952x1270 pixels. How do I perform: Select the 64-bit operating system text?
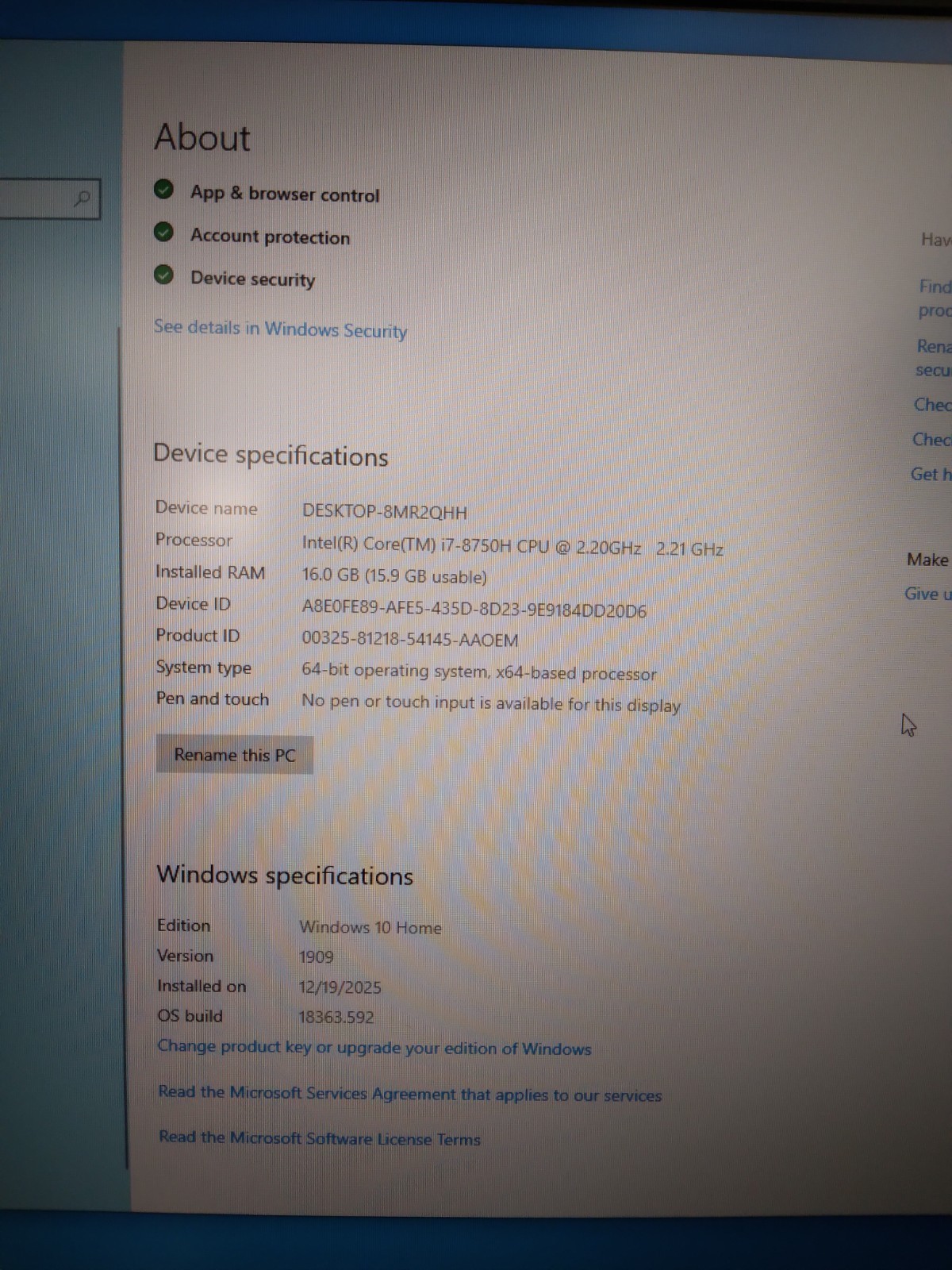point(479,672)
